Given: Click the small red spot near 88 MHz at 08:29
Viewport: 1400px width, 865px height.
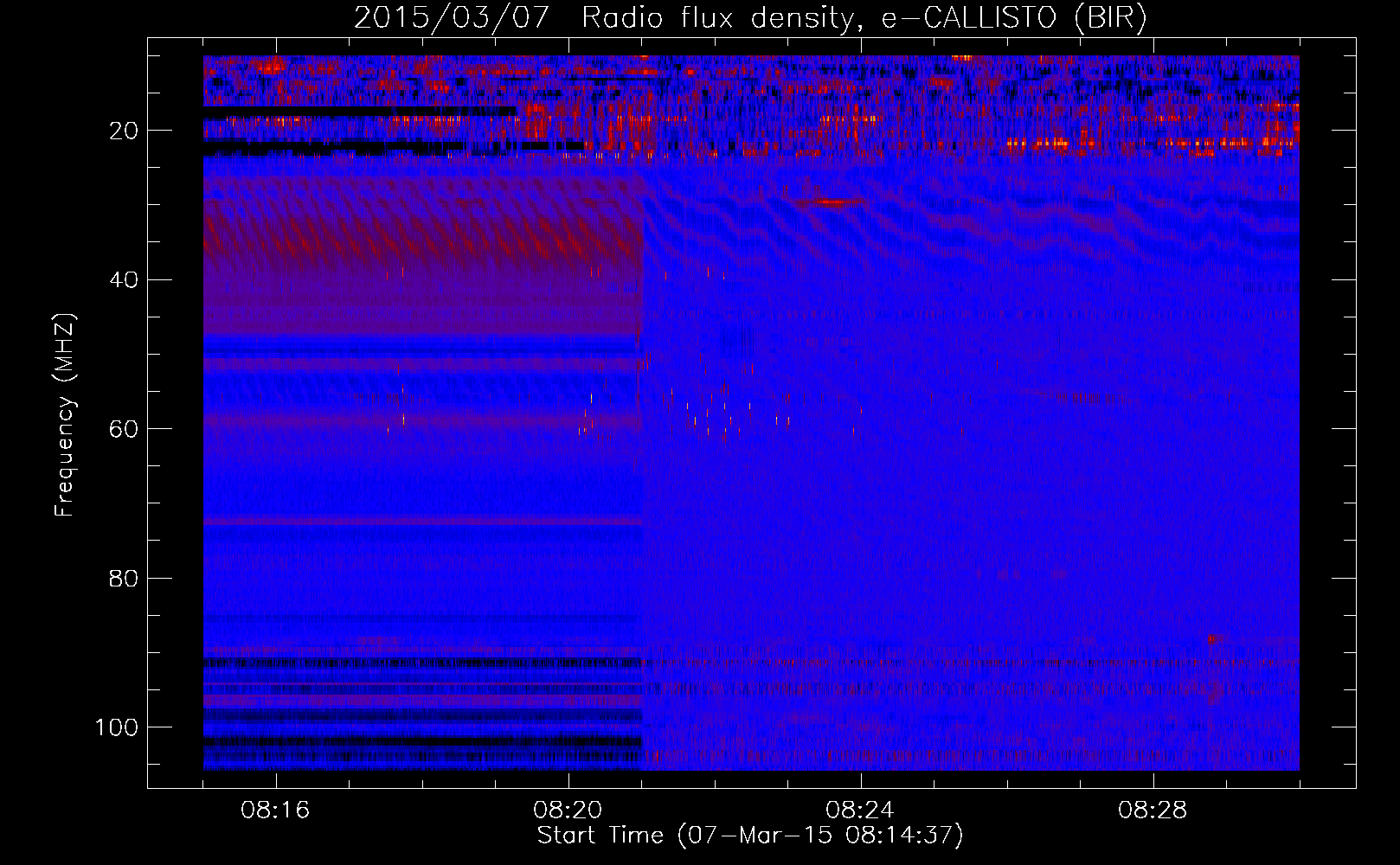Looking at the screenshot, I should pyautogui.click(x=1212, y=640).
